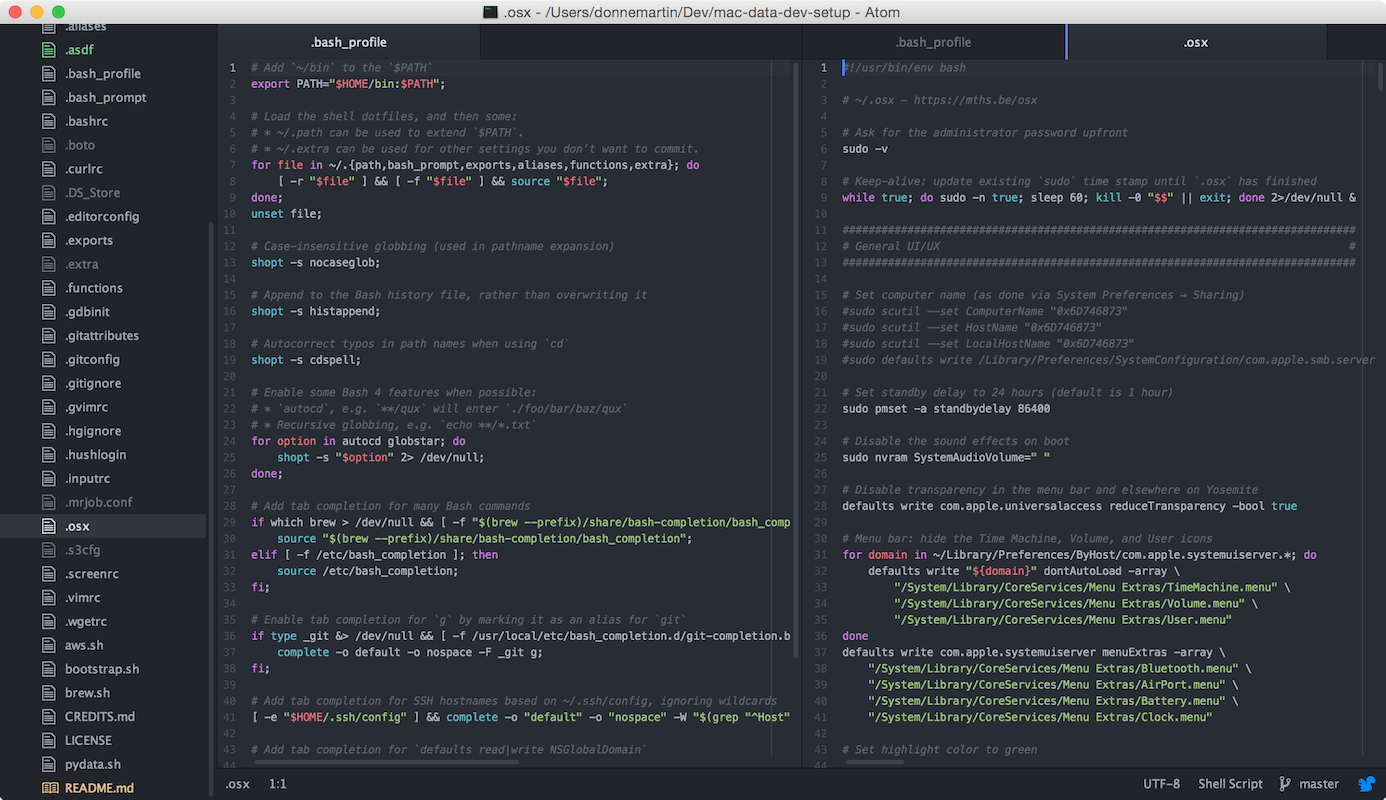Select the .bash_profile tab in right pane
The image size is (1386, 800).
click(933, 42)
